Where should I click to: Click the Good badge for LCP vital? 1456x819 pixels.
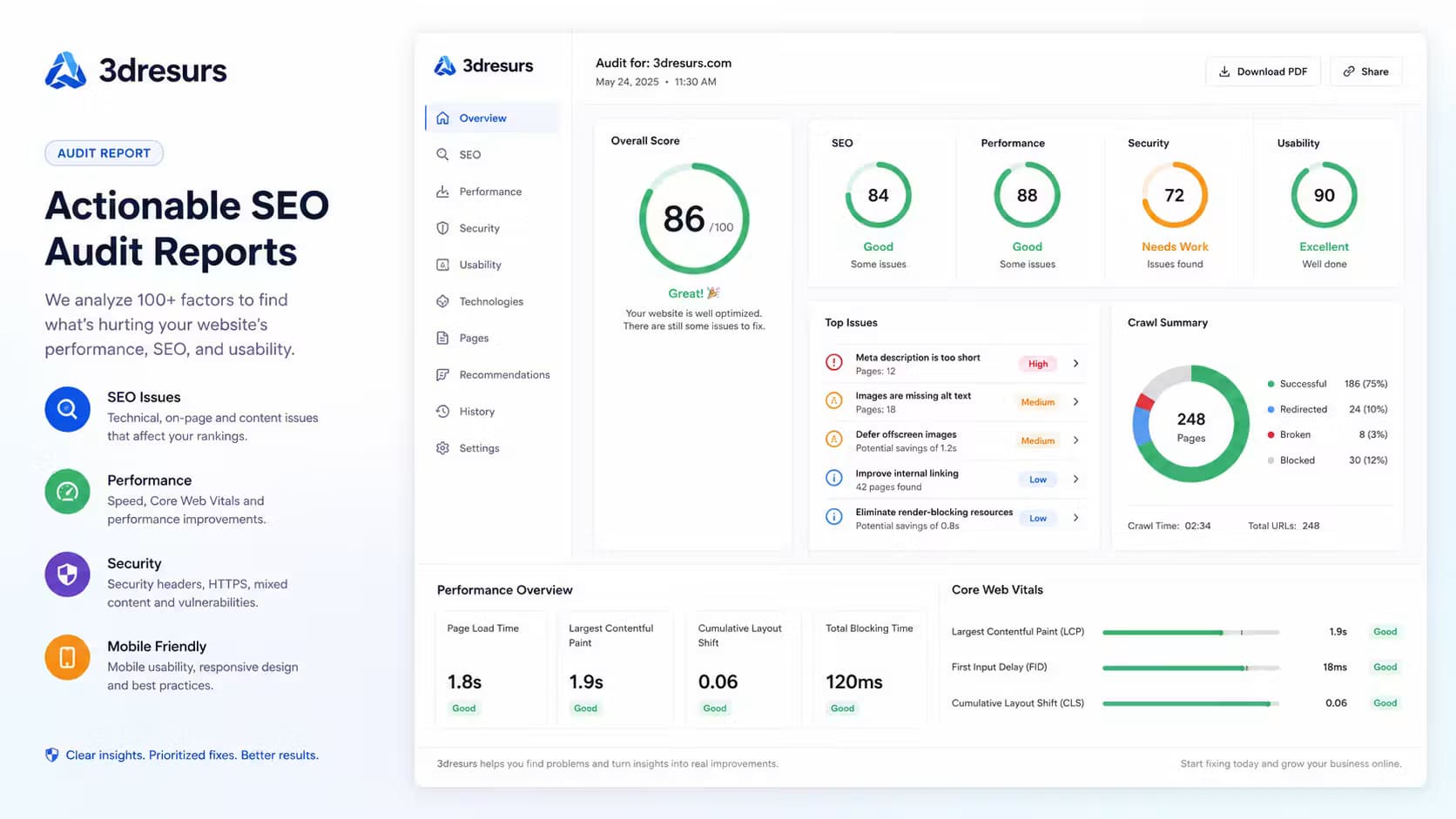click(1385, 632)
